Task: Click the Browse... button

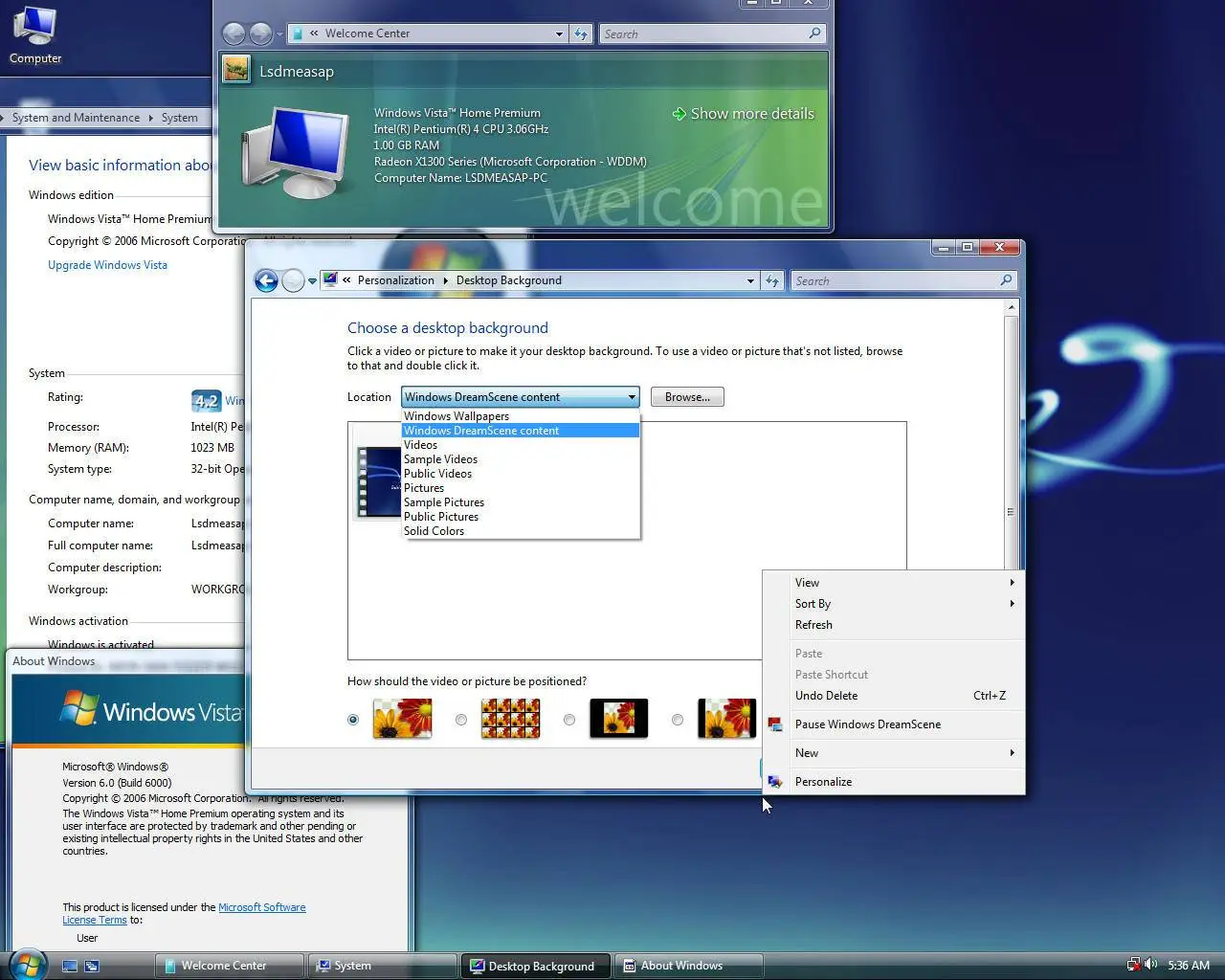Action: pos(687,397)
